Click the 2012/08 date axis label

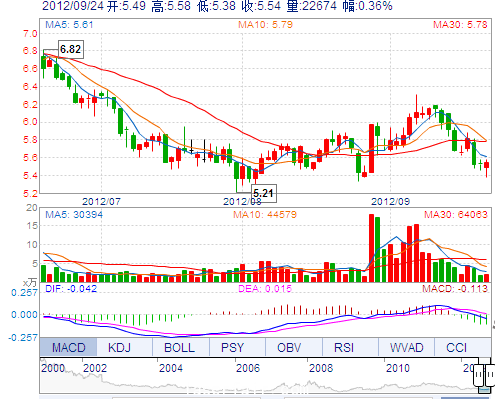tap(242, 201)
